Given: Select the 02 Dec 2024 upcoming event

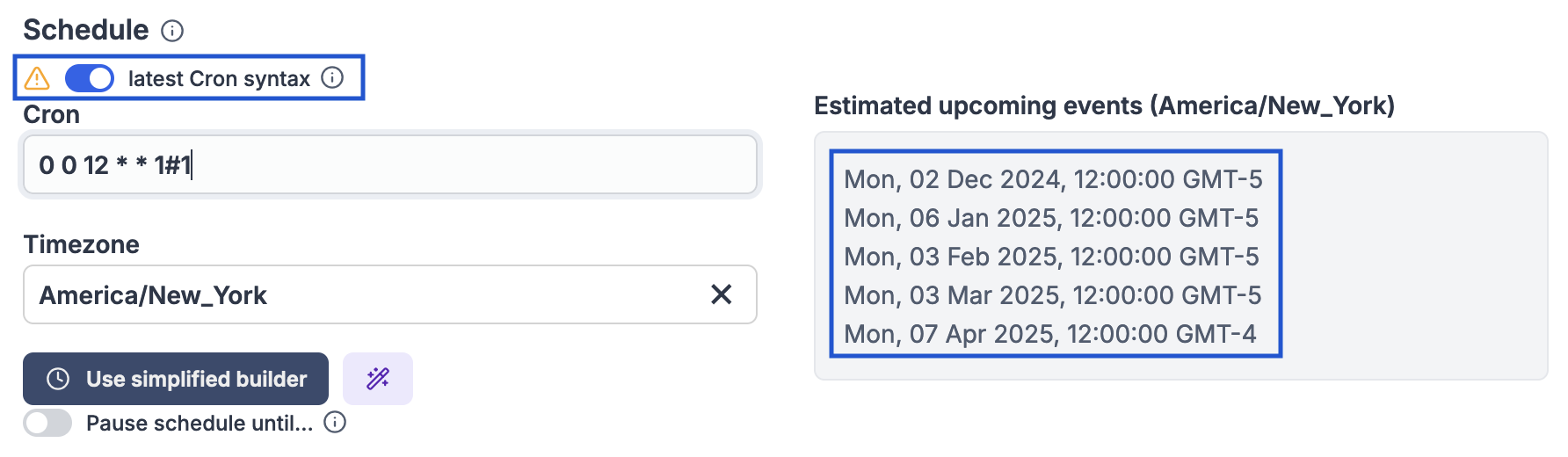Looking at the screenshot, I should click(1053, 179).
